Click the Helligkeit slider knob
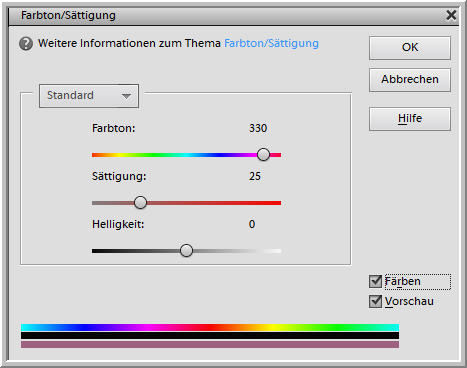 [186, 251]
